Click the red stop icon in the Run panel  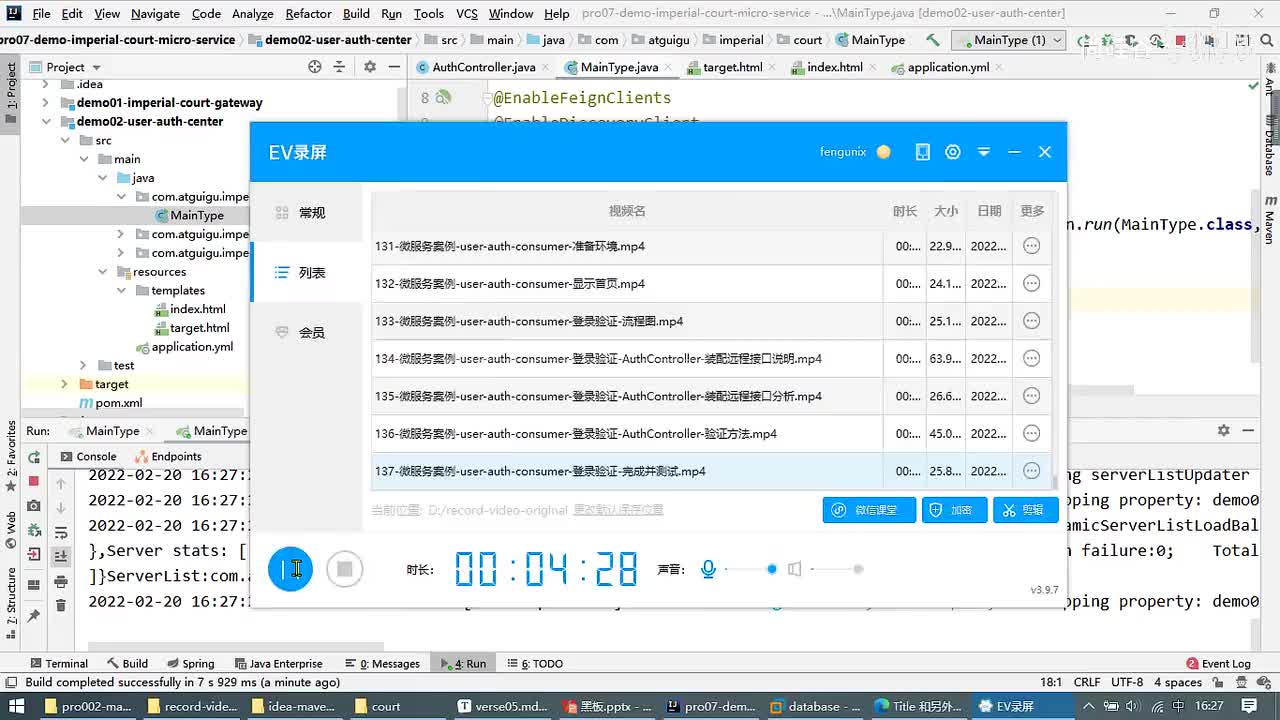tap(34, 482)
